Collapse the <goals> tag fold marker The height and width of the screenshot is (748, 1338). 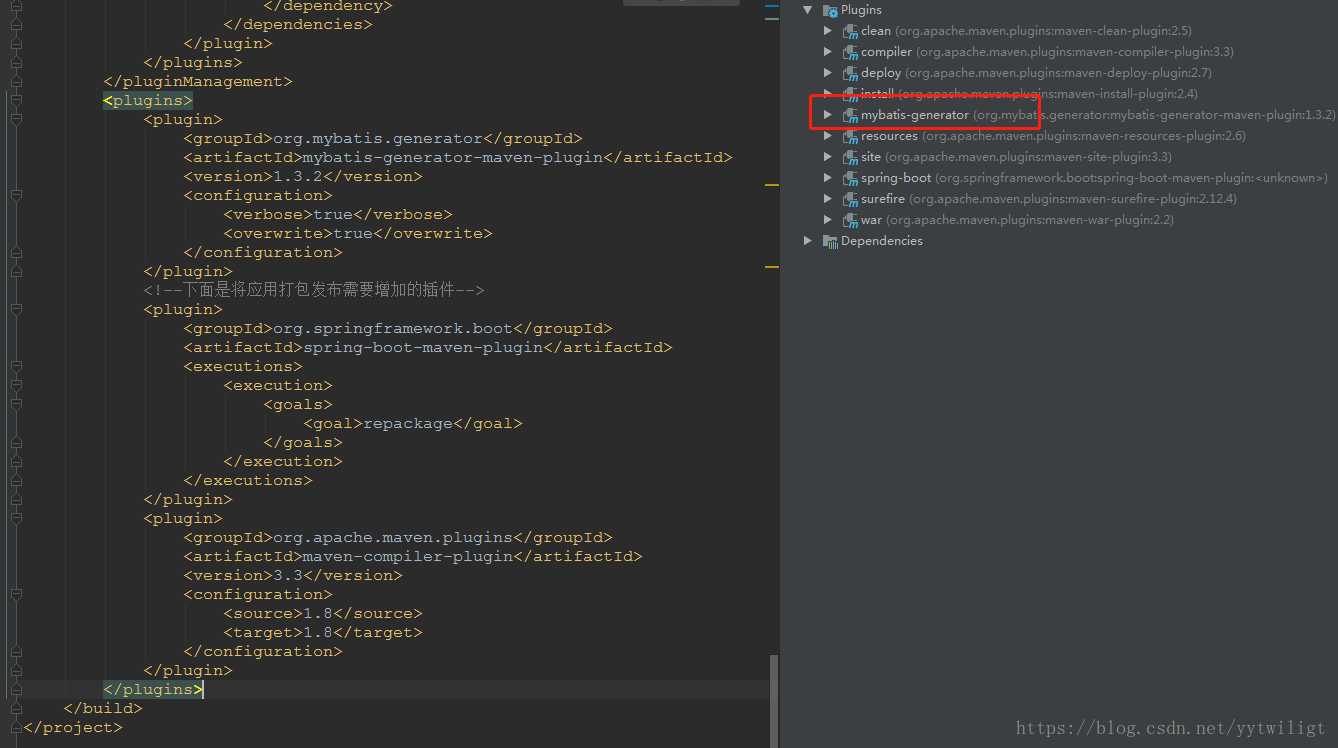15,404
